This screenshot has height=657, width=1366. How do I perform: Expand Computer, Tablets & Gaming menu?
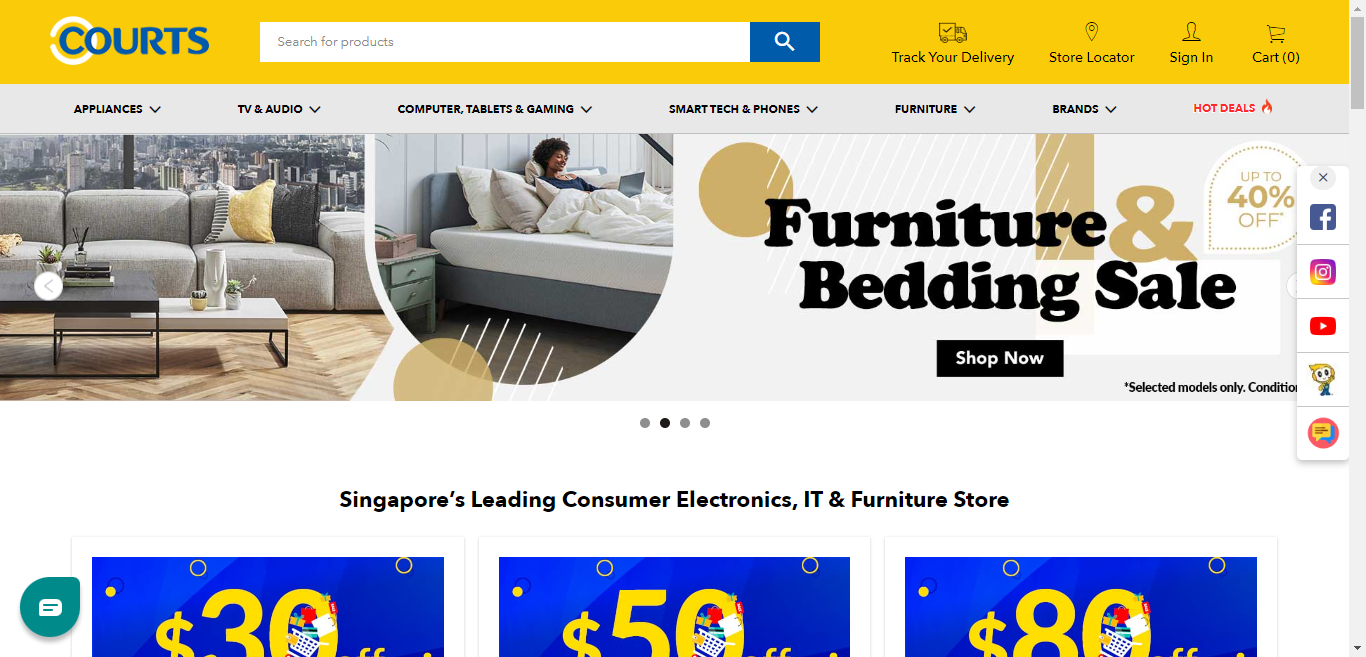[x=494, y=109]
